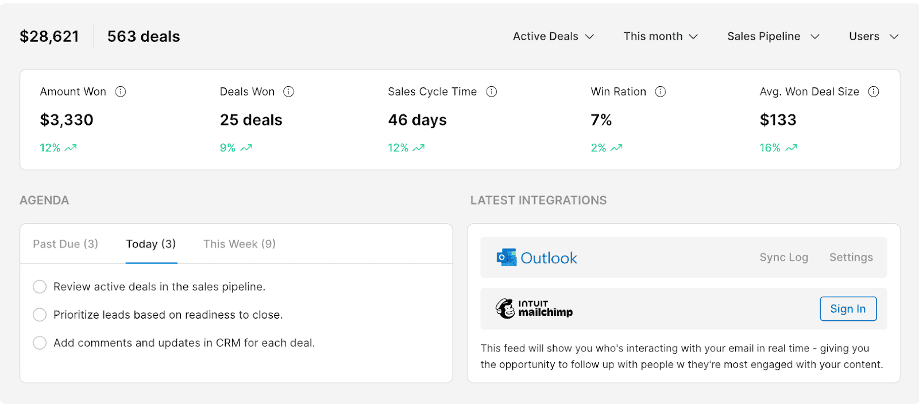This screenshot has height=406, width=920.
Task: Click the Intuit Mailchimp logo
Action: (x=534, y=309)
